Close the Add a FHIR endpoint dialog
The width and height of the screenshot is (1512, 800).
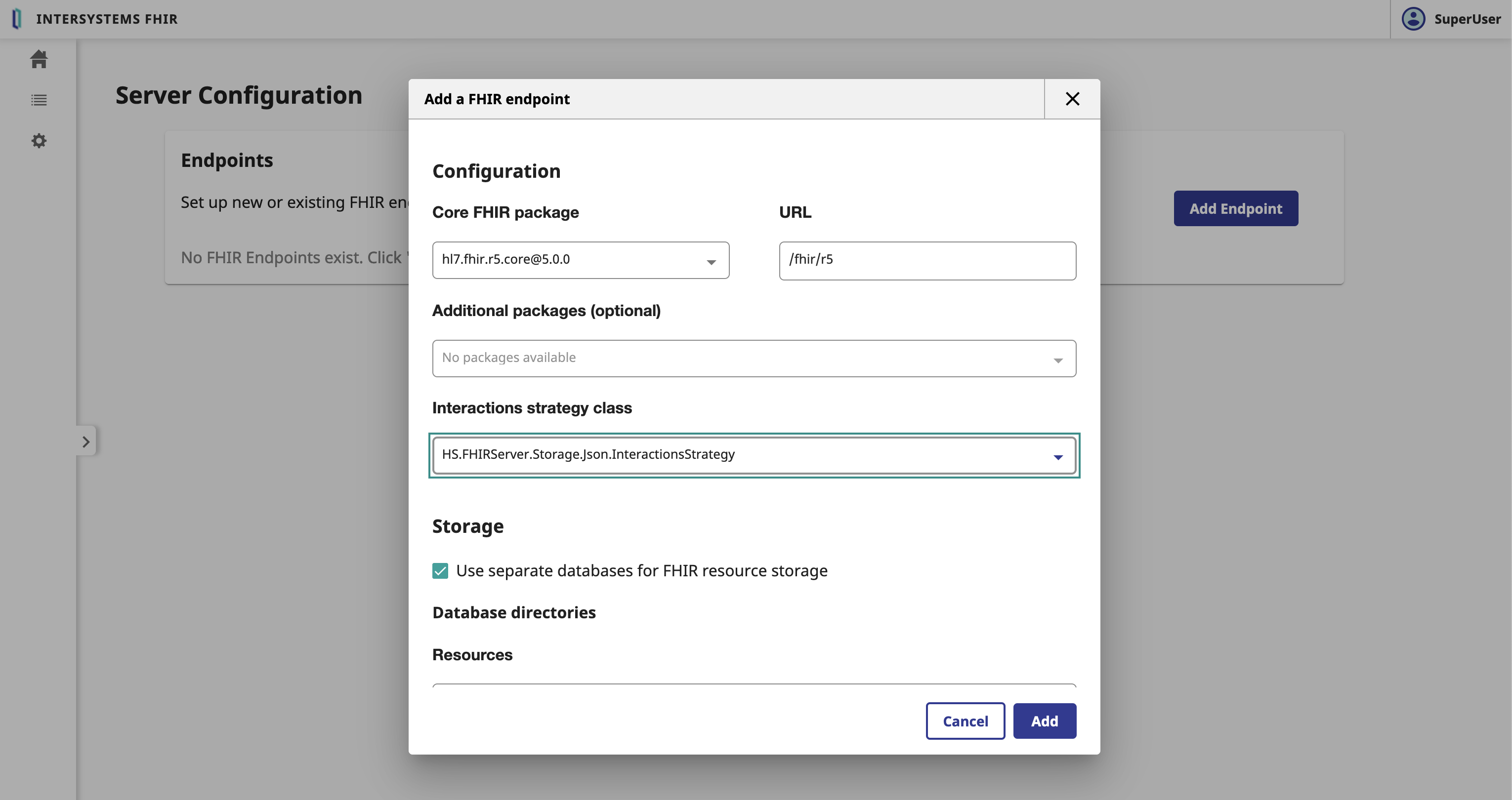(1072, 99)
